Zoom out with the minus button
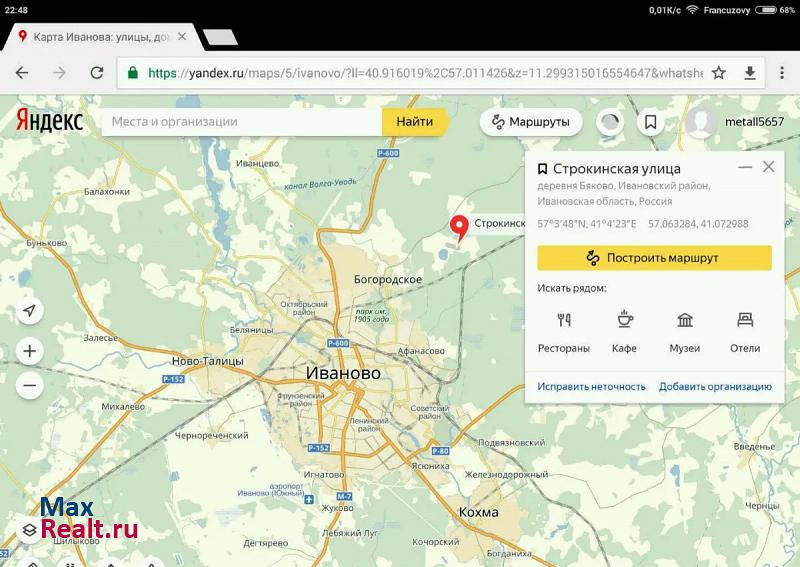Screen dimensions: 800x567 coord(30,385)
